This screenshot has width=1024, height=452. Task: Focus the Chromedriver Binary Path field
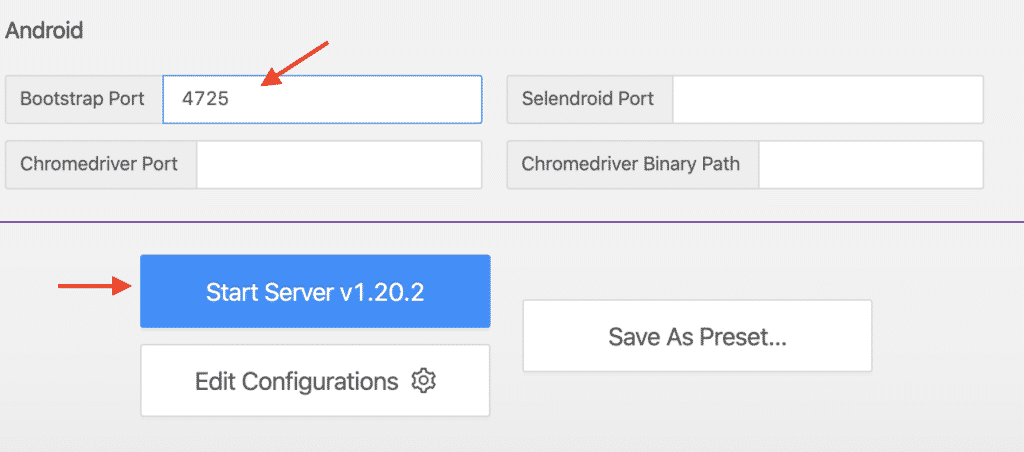(x=870, y=164)
